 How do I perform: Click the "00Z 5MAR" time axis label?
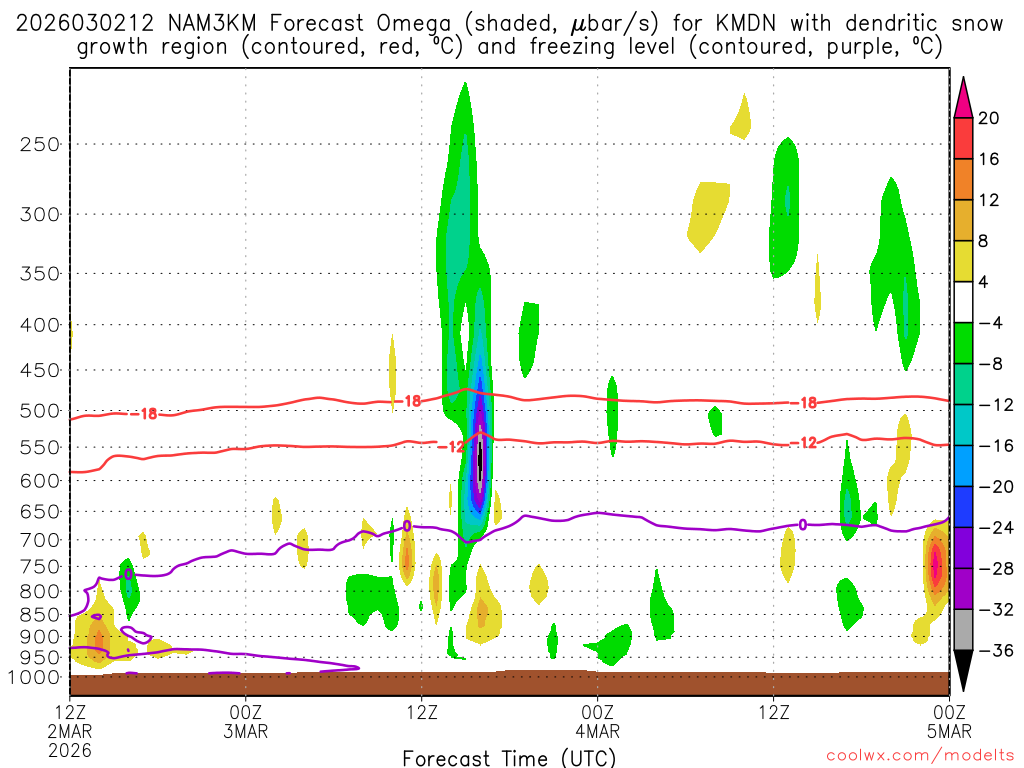tap(949, 721)
